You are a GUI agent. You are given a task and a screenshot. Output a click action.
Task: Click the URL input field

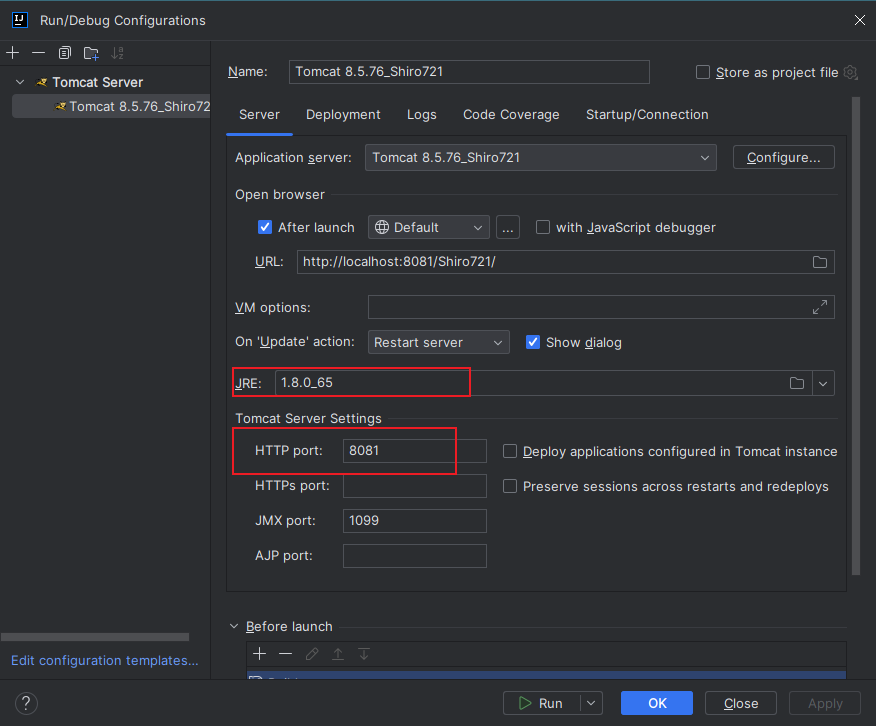566,262
